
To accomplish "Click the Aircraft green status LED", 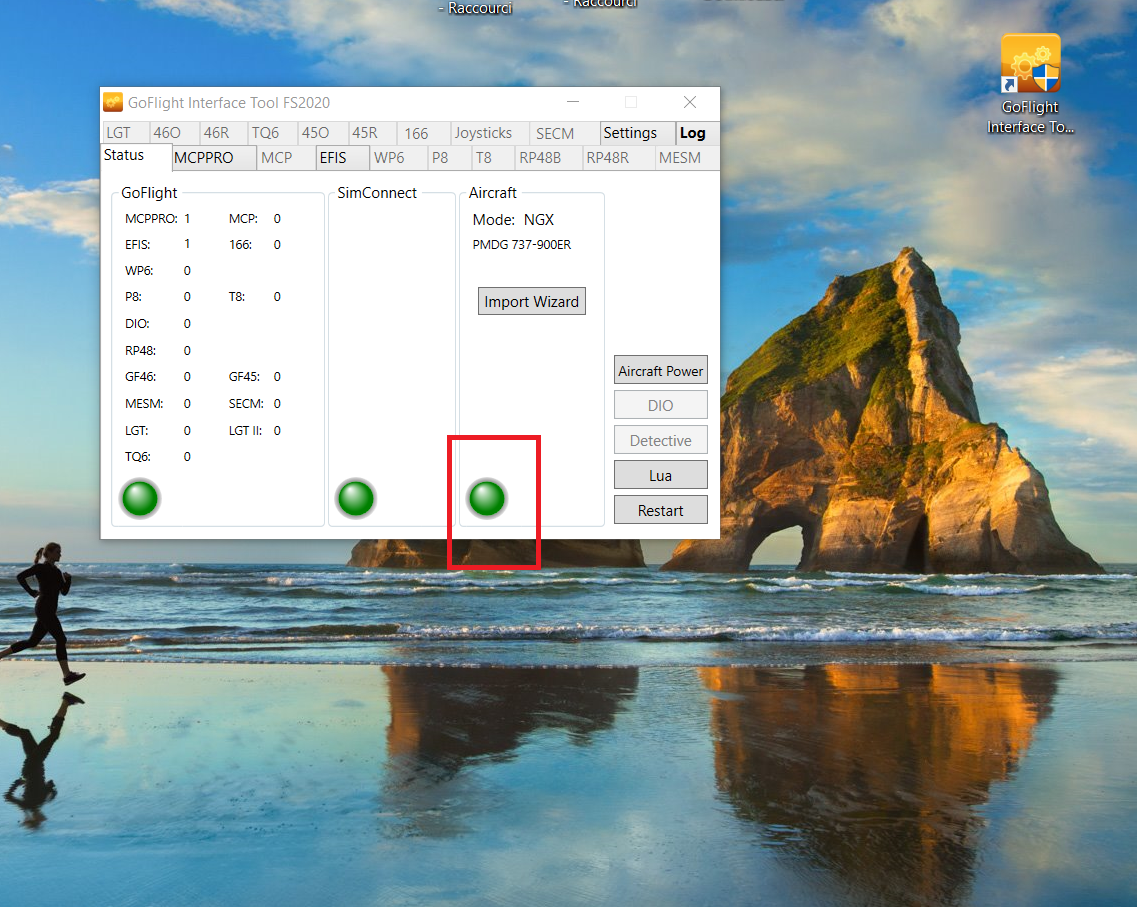I will tap(487, 498).
